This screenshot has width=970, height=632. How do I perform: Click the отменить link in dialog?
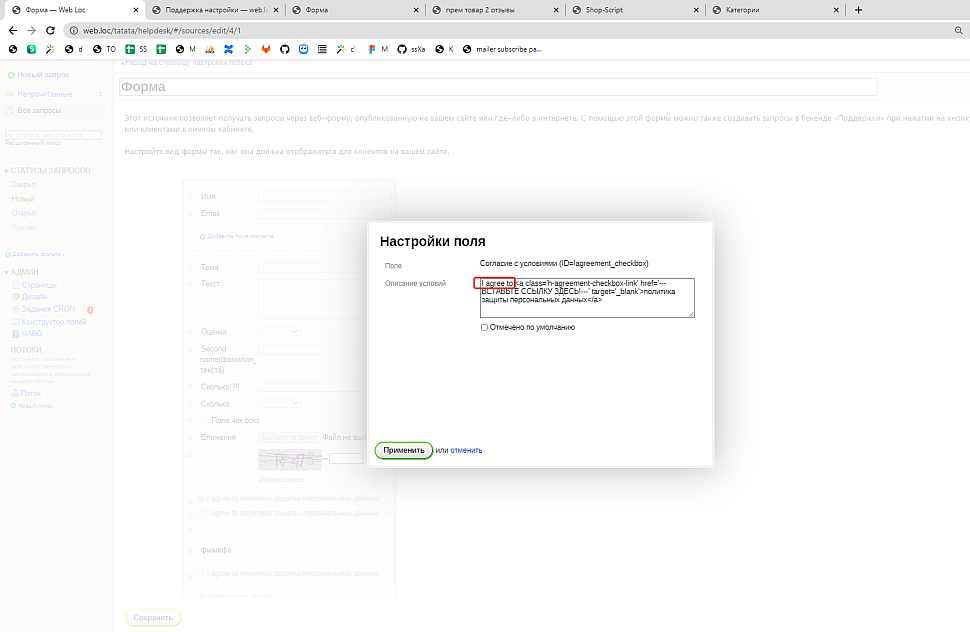click(466, 450)
